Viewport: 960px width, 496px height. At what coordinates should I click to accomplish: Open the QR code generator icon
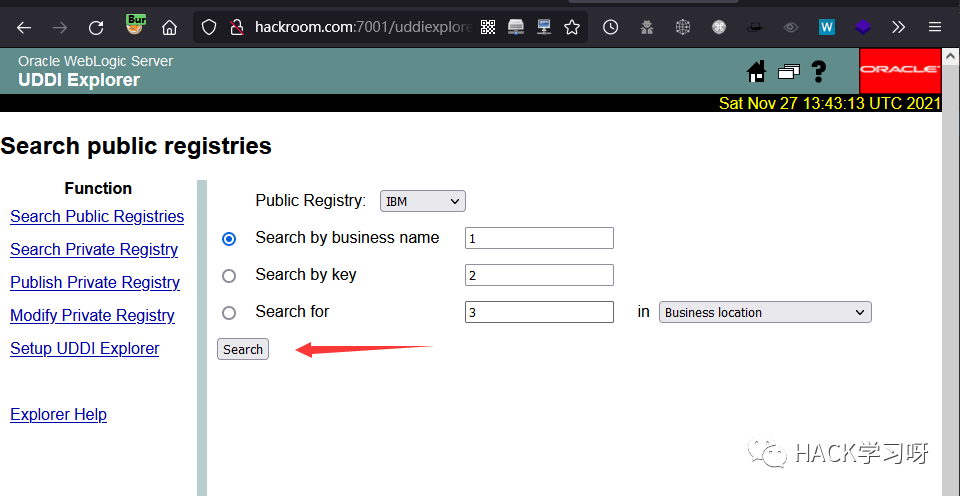tap(488, 27)
